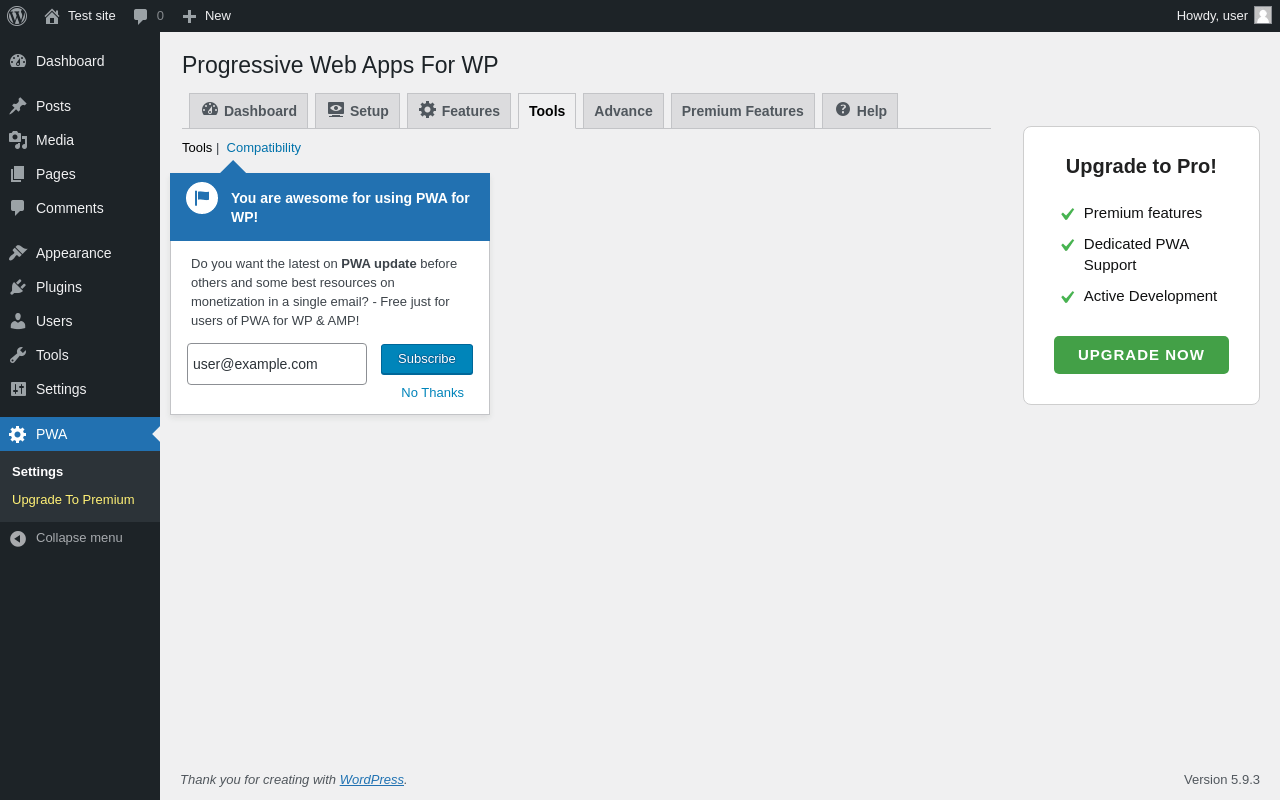Open the Media library icon

pyautogui.click(x=18, y=140)
